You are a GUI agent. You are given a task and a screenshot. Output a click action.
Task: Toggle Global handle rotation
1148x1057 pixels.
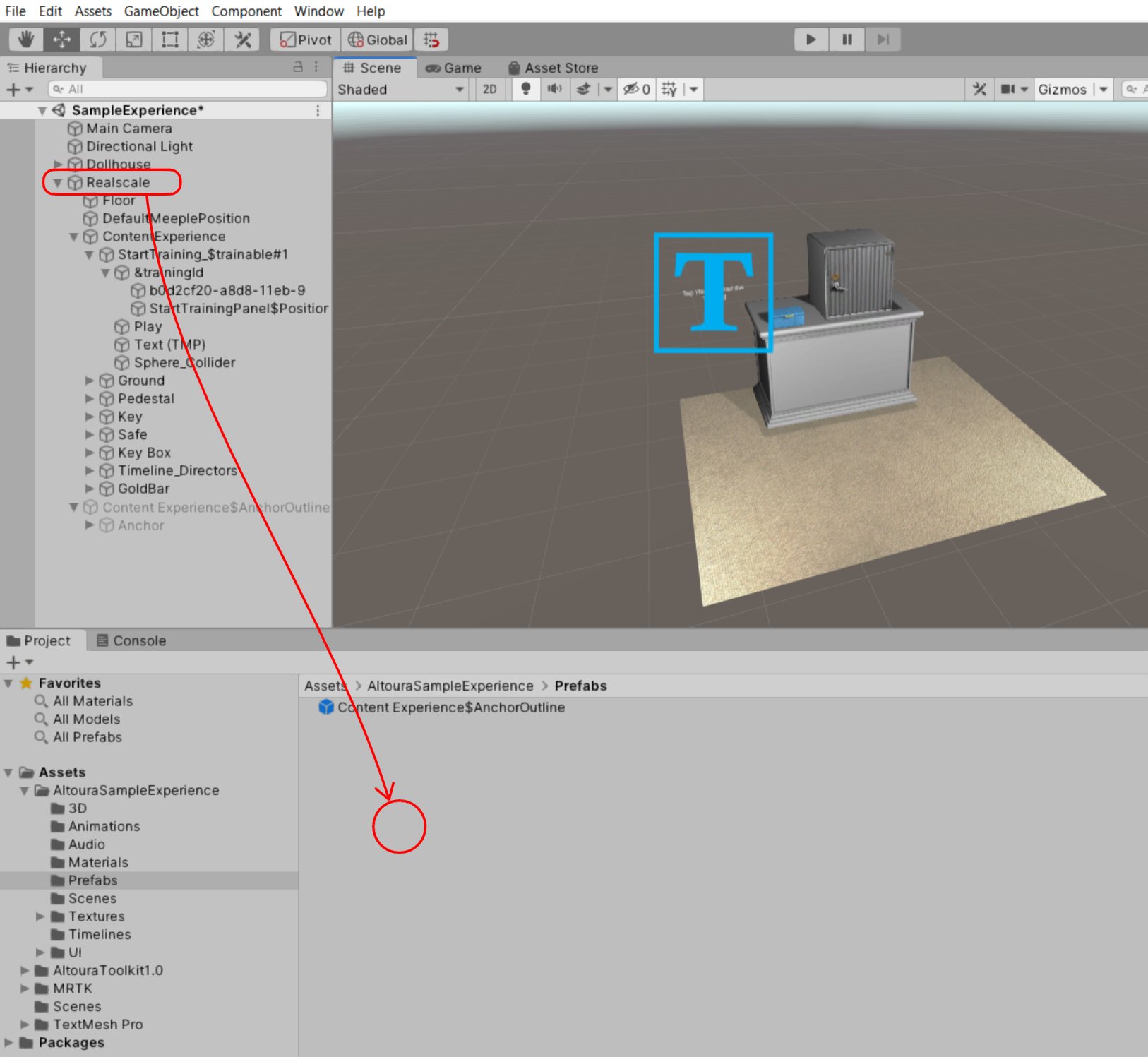tap(378, 40)
